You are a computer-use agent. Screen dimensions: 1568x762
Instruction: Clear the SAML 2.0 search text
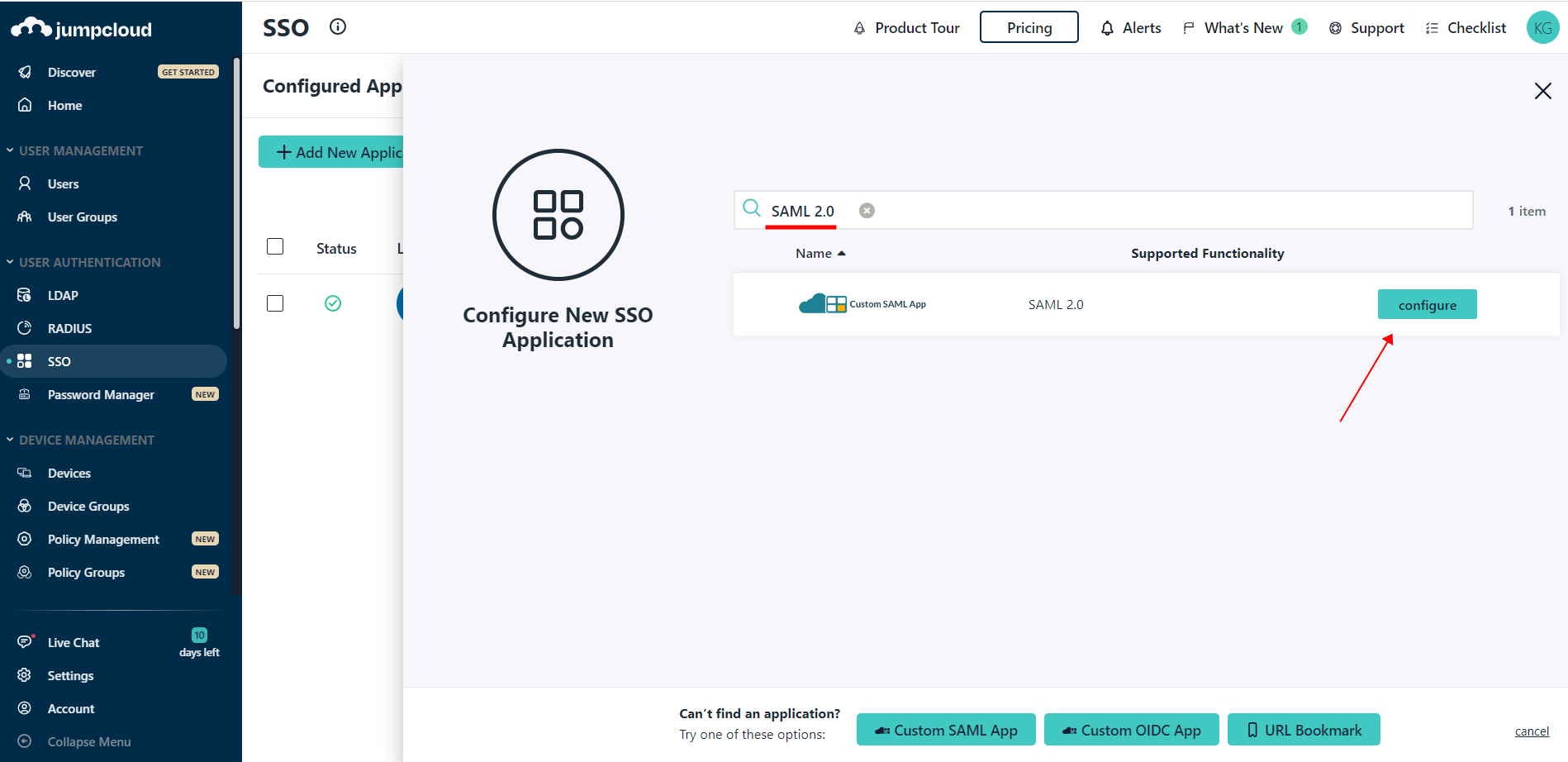point(867,211)
